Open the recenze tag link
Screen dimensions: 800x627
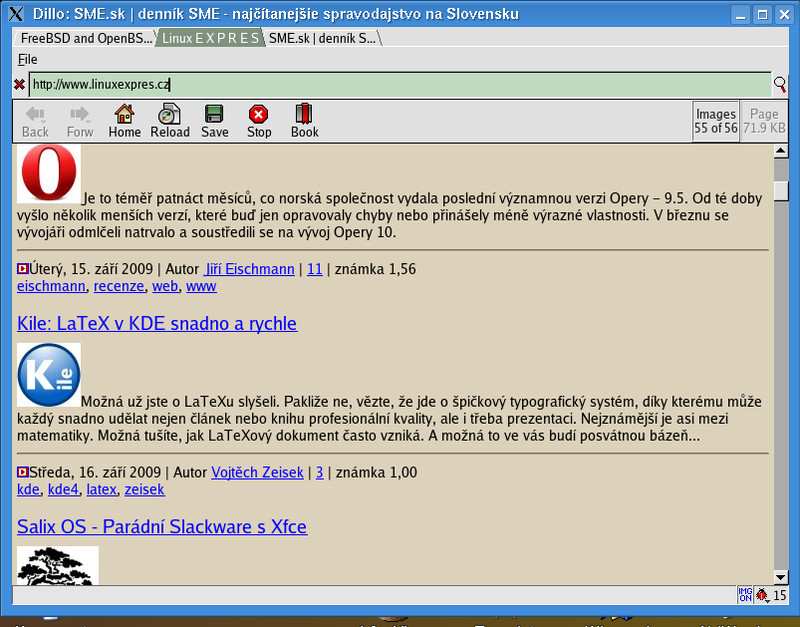click(119, 286)
